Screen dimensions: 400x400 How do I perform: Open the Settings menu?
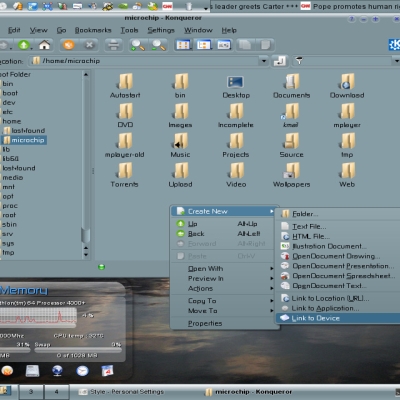tap(161, 30)
